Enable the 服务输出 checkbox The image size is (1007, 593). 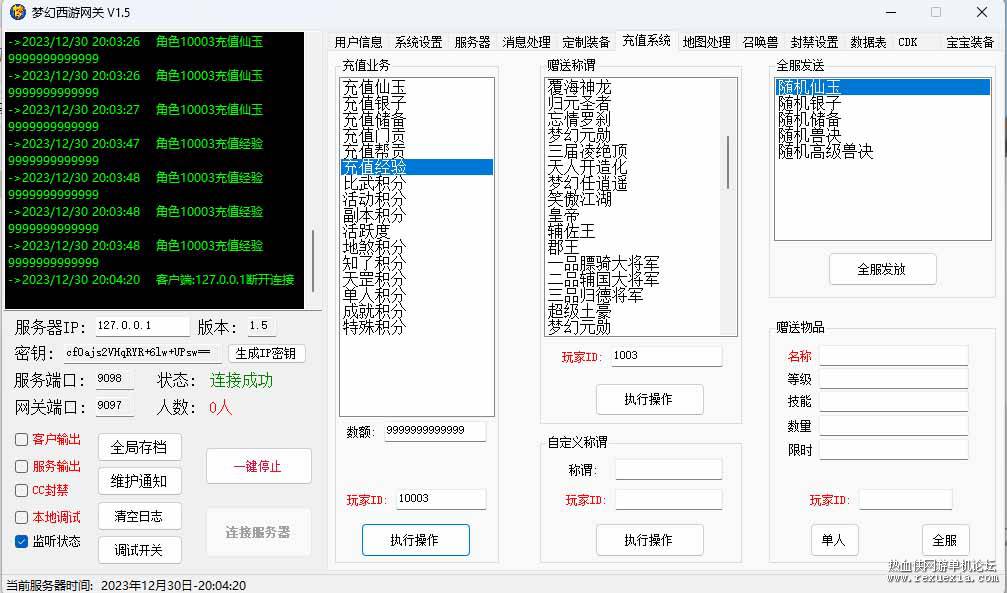[21, 466]
